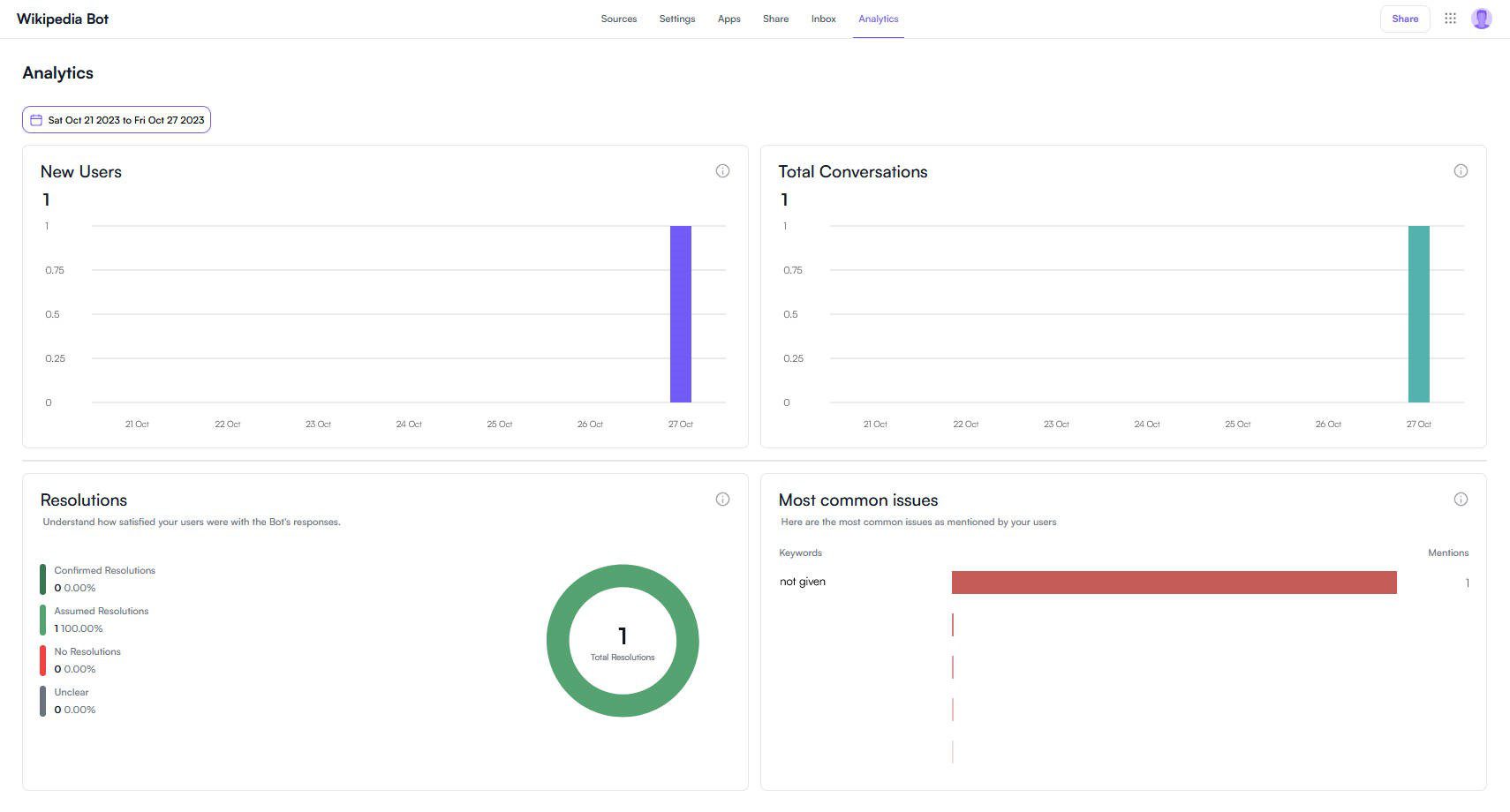Click the calendar icon in the date range selector
Viewport: 1510px width, 812px height.
point(36,119)
